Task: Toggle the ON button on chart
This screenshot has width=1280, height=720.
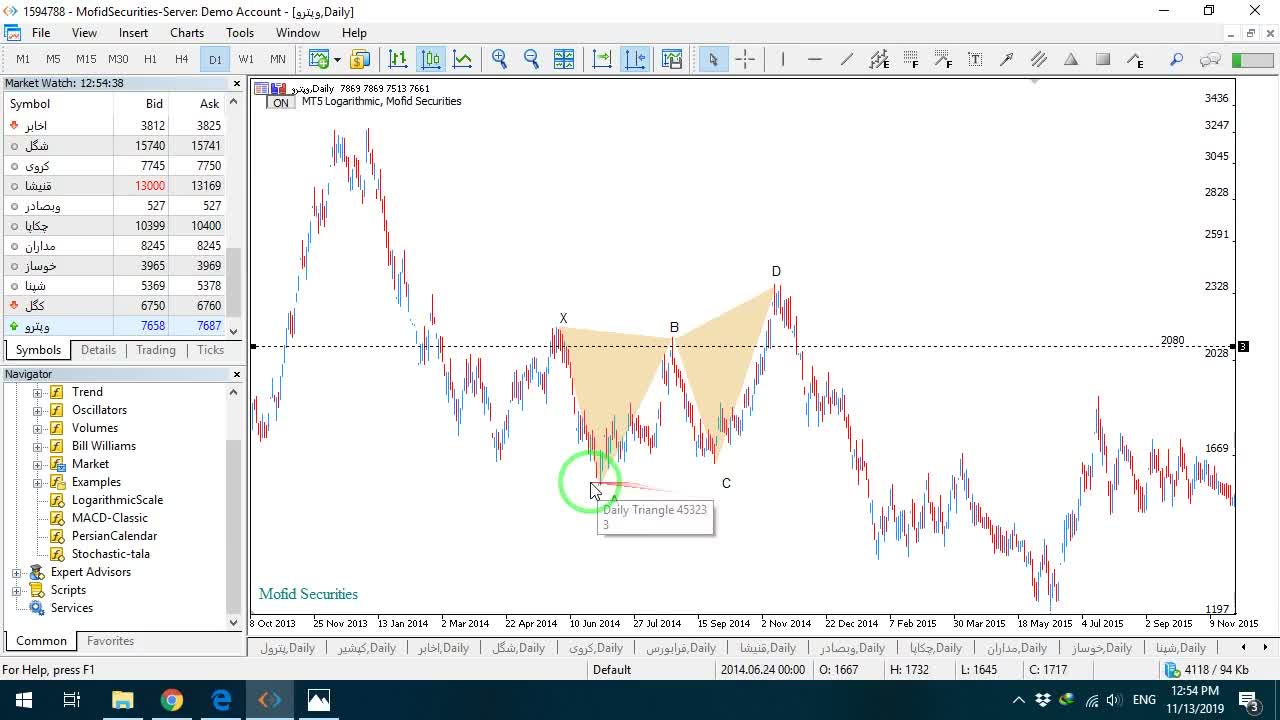Action: click(x=280, y=103)
